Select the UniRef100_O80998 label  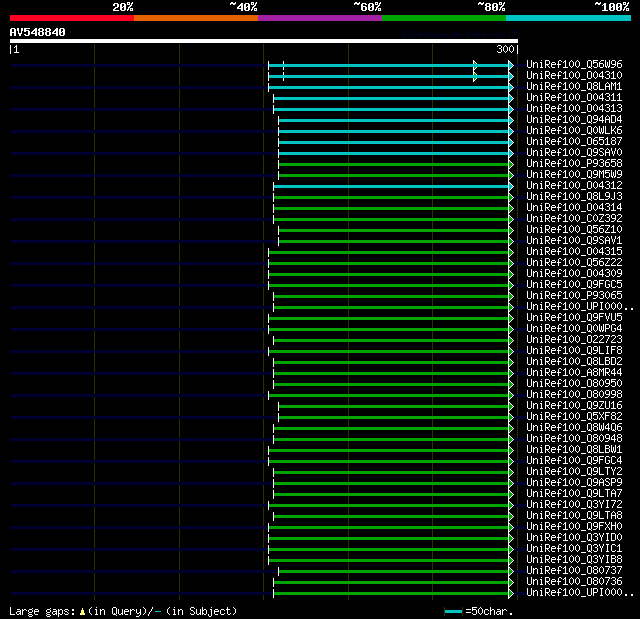pos(574,395)
